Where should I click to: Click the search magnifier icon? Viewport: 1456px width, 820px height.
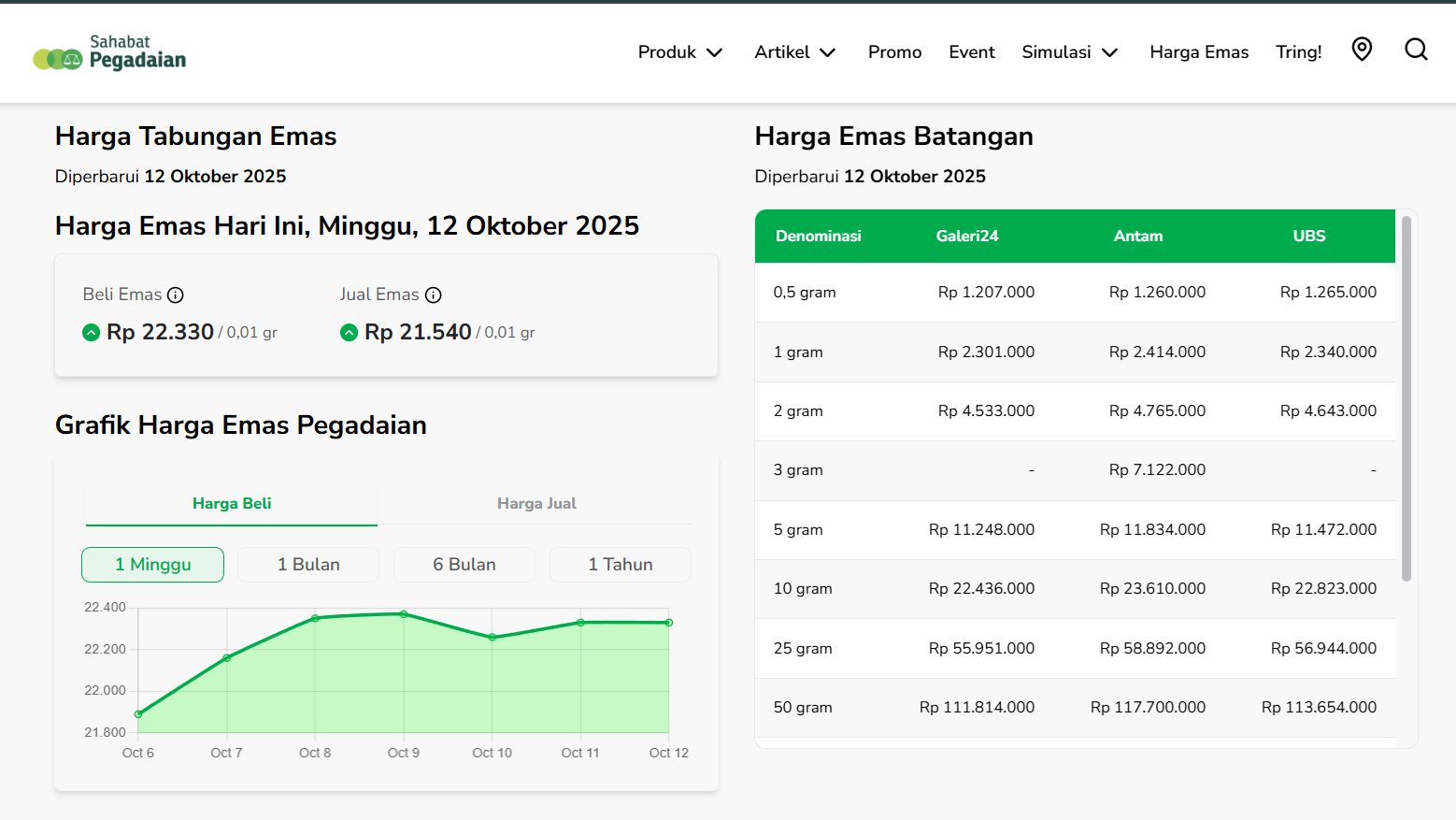[x=1416, y=50]
